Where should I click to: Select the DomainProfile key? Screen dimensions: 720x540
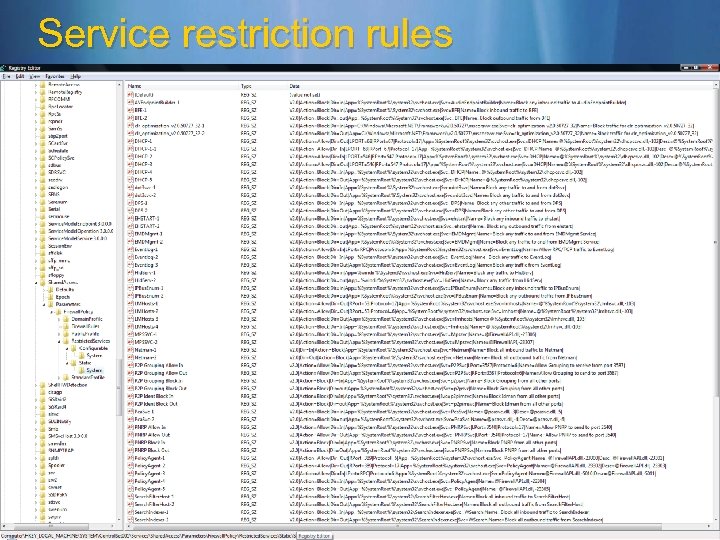pyautogui.click(x=87, y=319)
